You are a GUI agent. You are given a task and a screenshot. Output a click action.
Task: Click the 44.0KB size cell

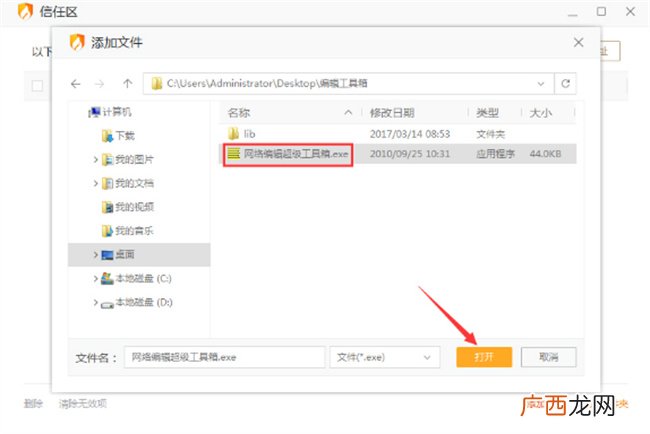pos(545,154)
